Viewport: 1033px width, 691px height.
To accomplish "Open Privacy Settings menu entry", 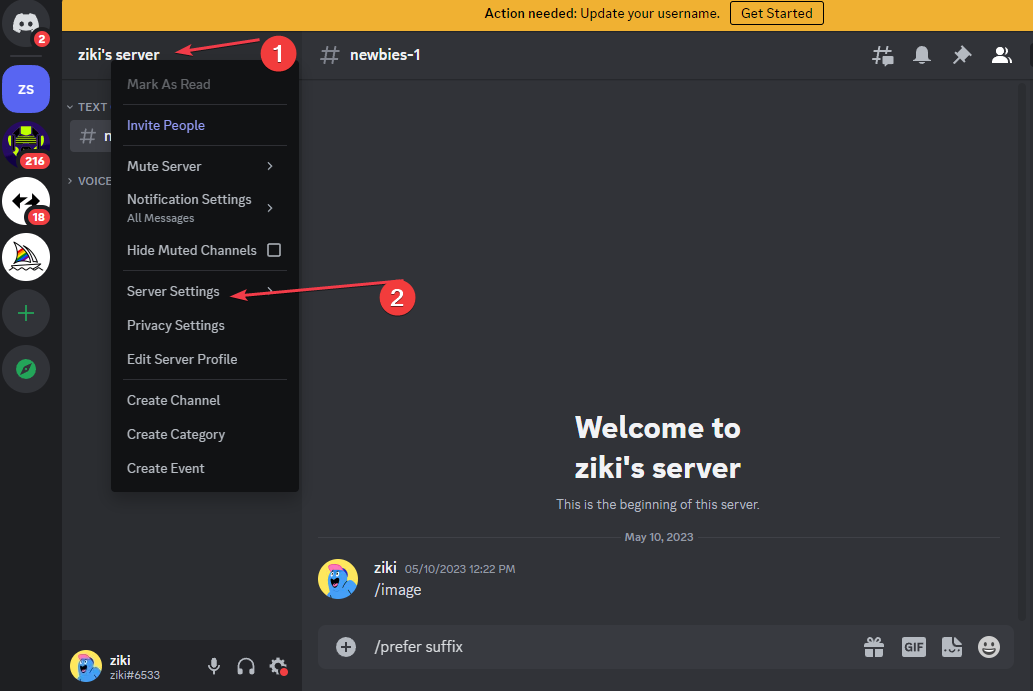I will coord(204,325).
